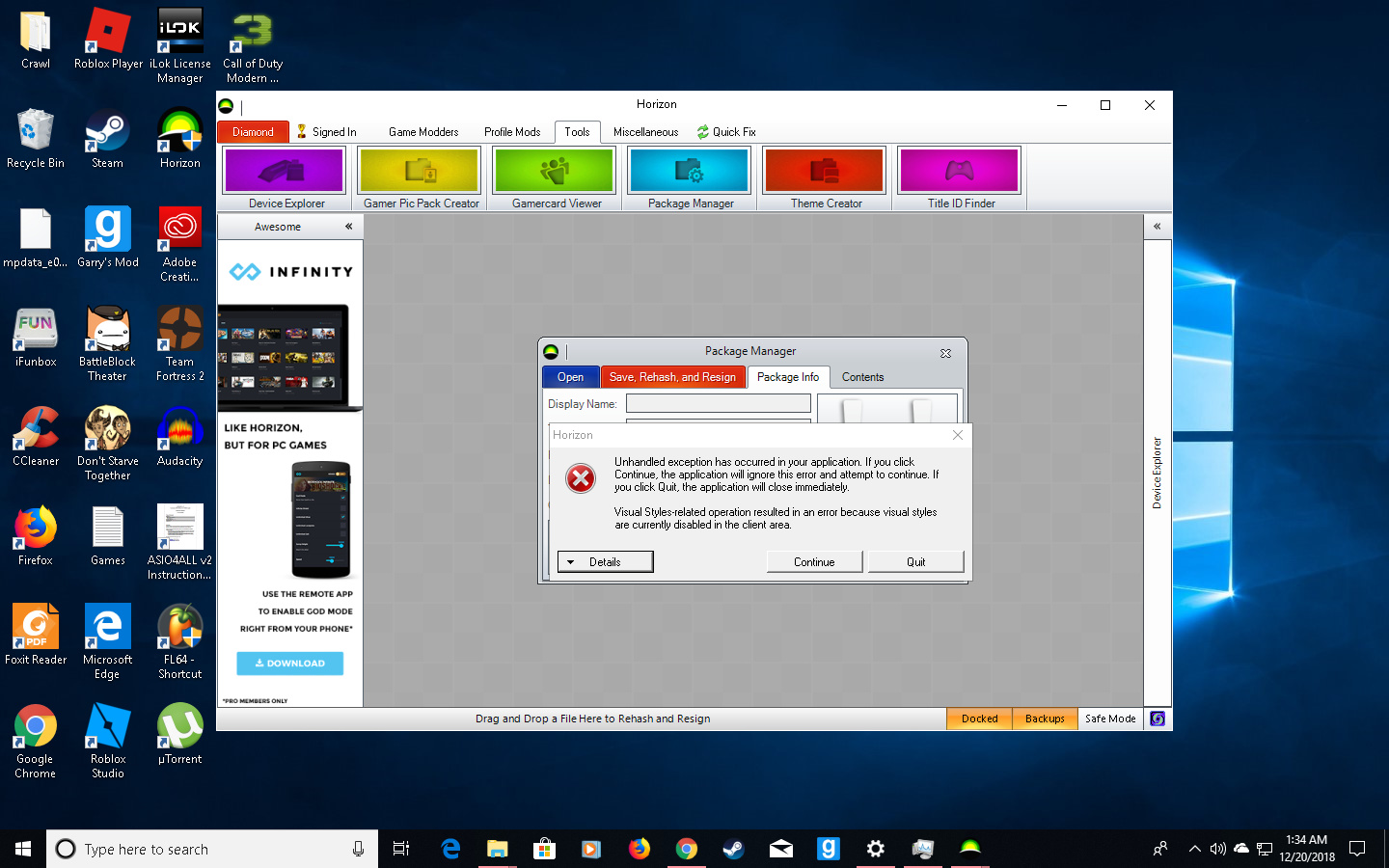Click the Signed In status
Screen dimensions: 1389x868
tap(327, 132)
